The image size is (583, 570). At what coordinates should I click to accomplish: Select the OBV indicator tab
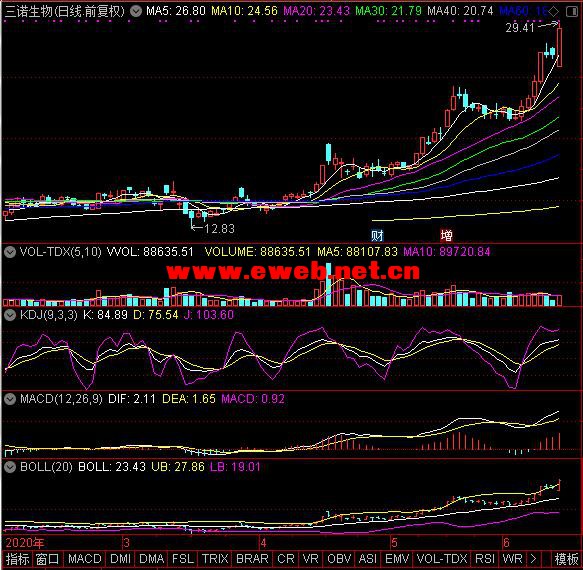pos(339,559)
